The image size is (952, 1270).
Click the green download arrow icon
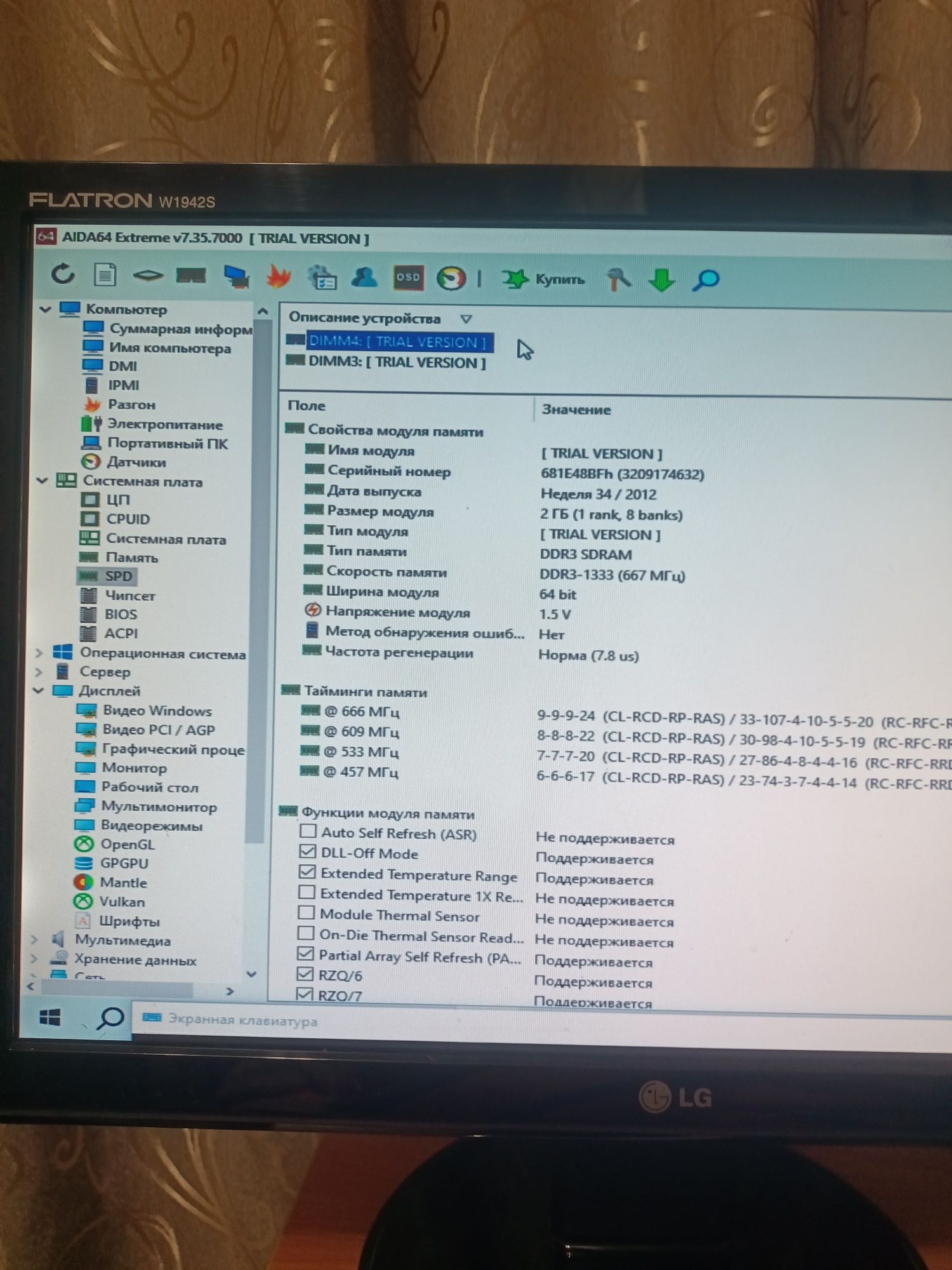662,279
